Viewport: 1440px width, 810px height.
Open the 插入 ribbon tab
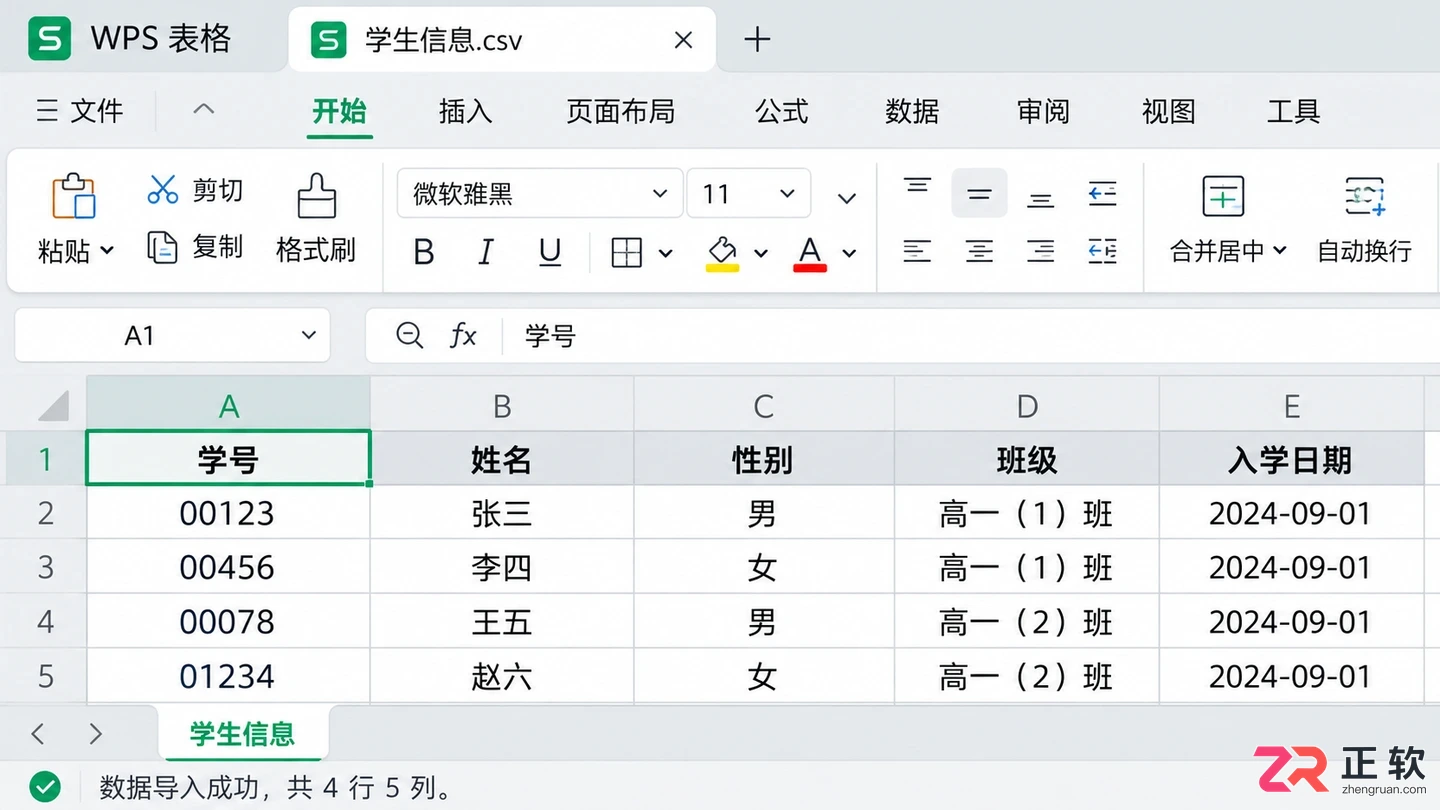tap(465, 111)
